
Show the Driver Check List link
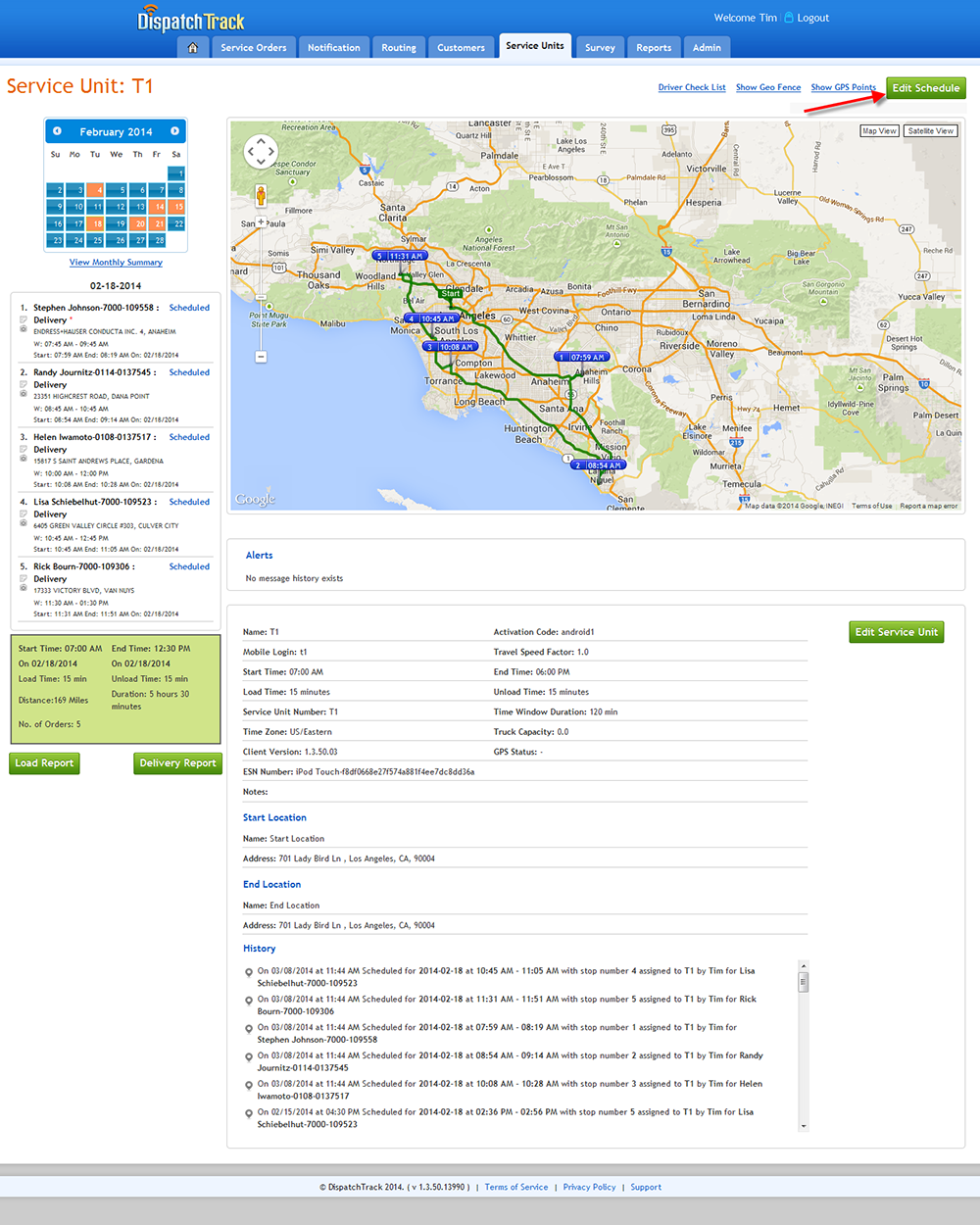pos(692,87)
